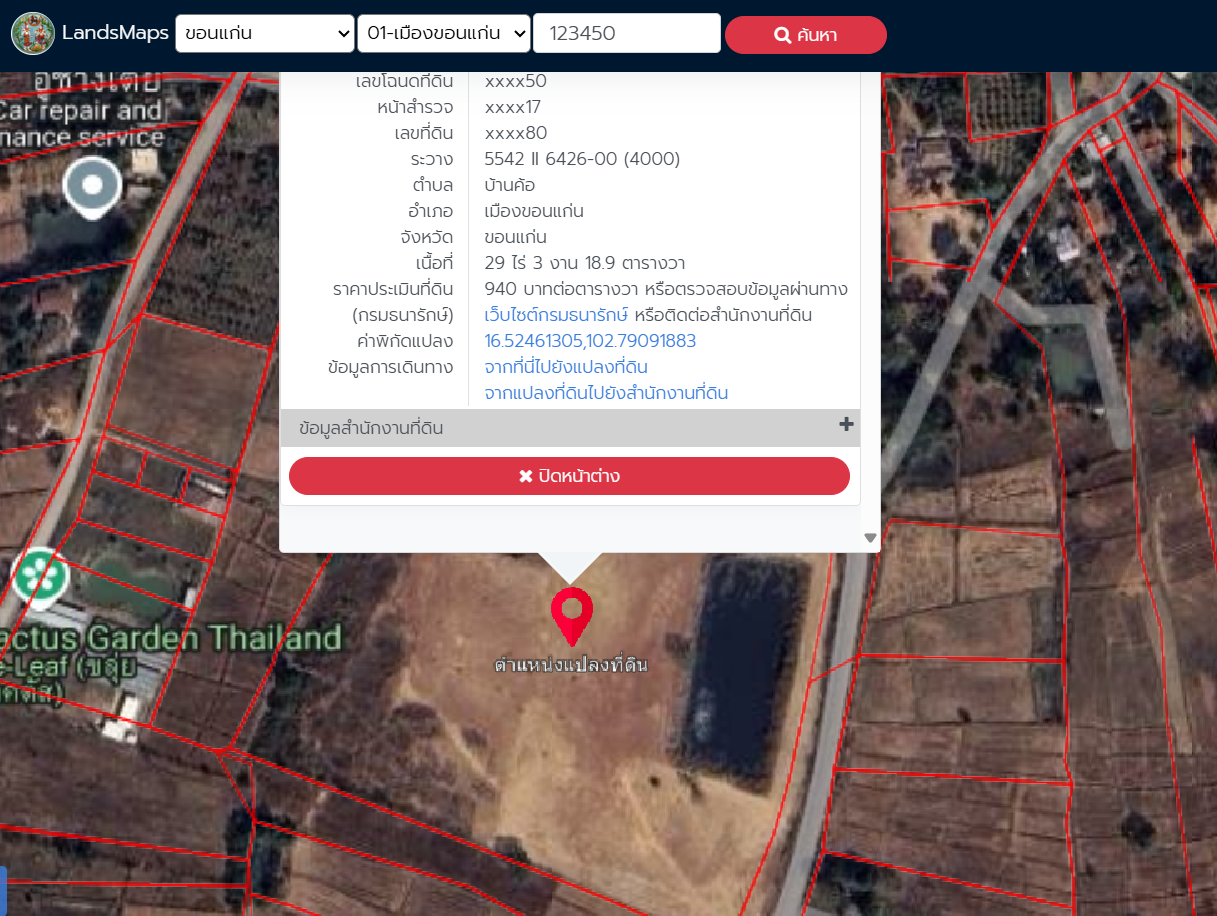Click the dark pond on the satellite map

point(747,660)
